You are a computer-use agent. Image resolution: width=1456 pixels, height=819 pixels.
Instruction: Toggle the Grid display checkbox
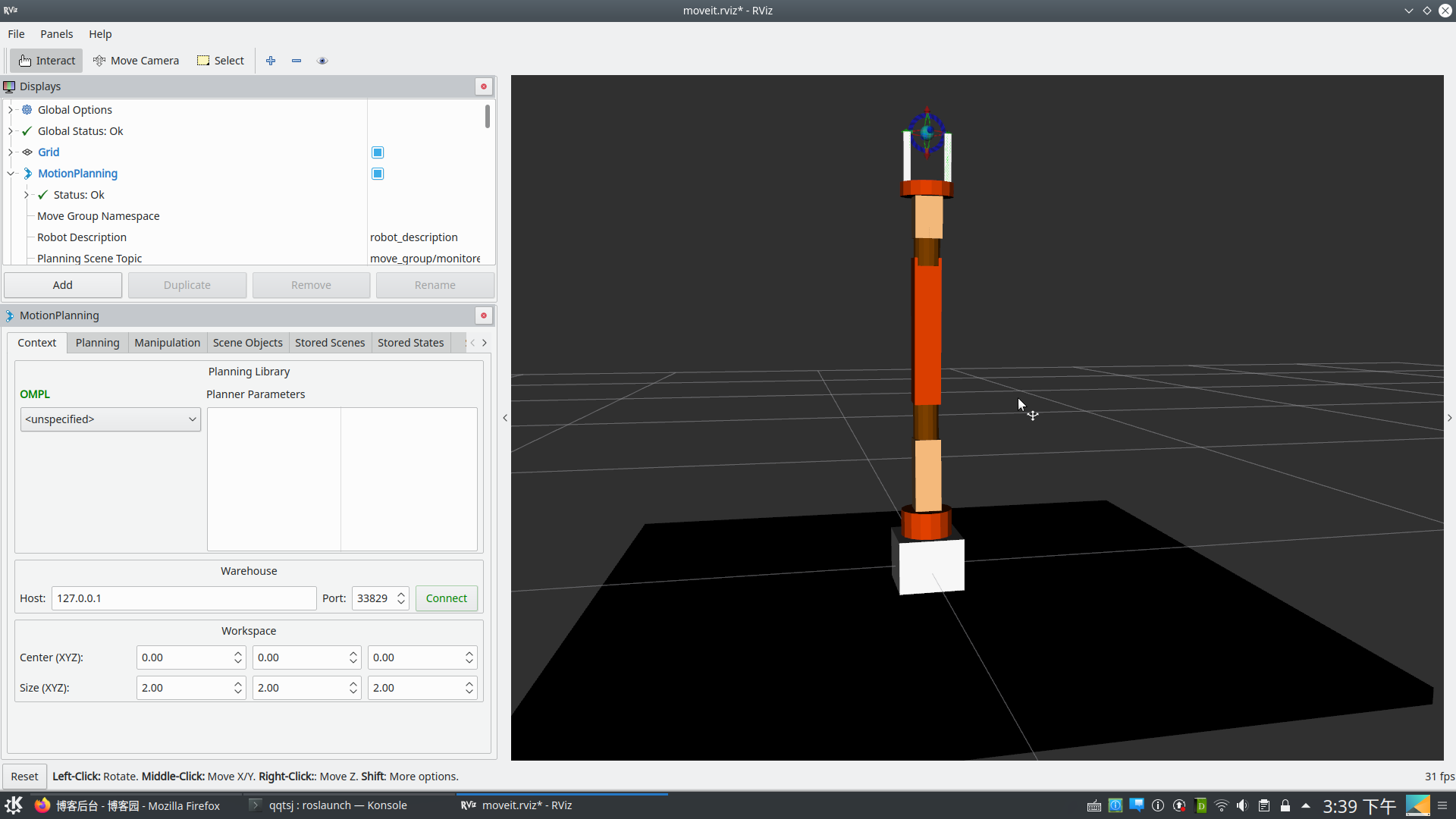pyautogui.click(x=378, y=152)
